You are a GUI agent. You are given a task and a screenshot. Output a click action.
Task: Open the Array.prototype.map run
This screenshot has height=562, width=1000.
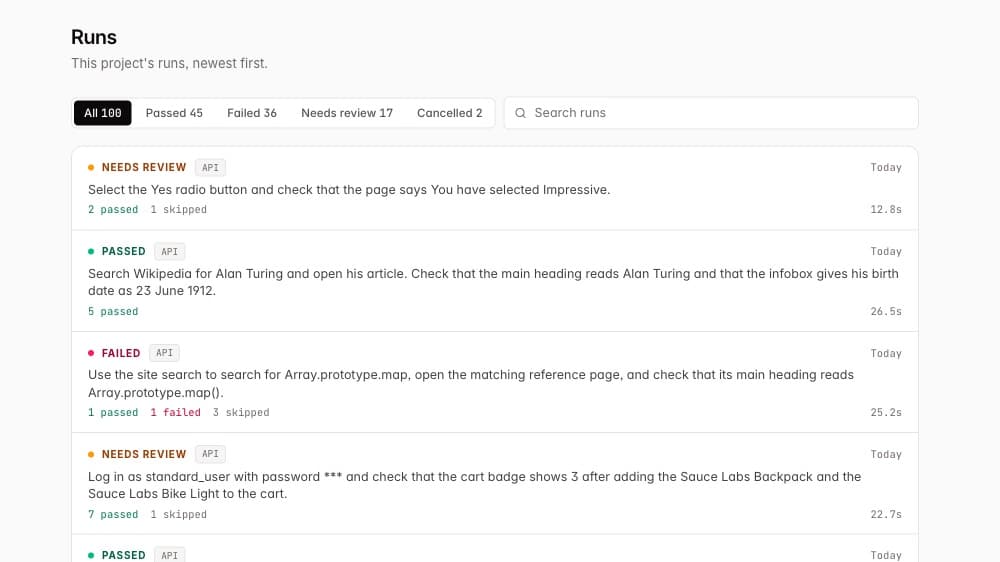tap(495, 382)
